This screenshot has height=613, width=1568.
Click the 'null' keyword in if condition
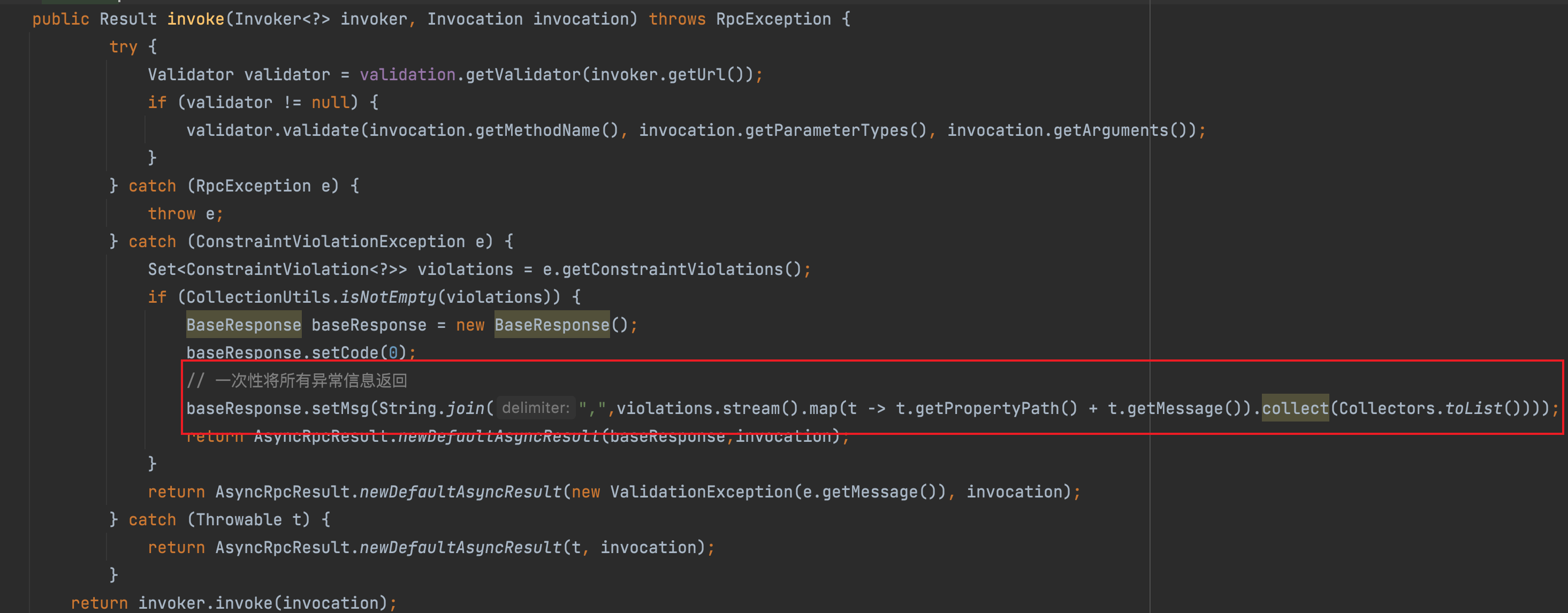pyautogui.click(x=331, y=103)
